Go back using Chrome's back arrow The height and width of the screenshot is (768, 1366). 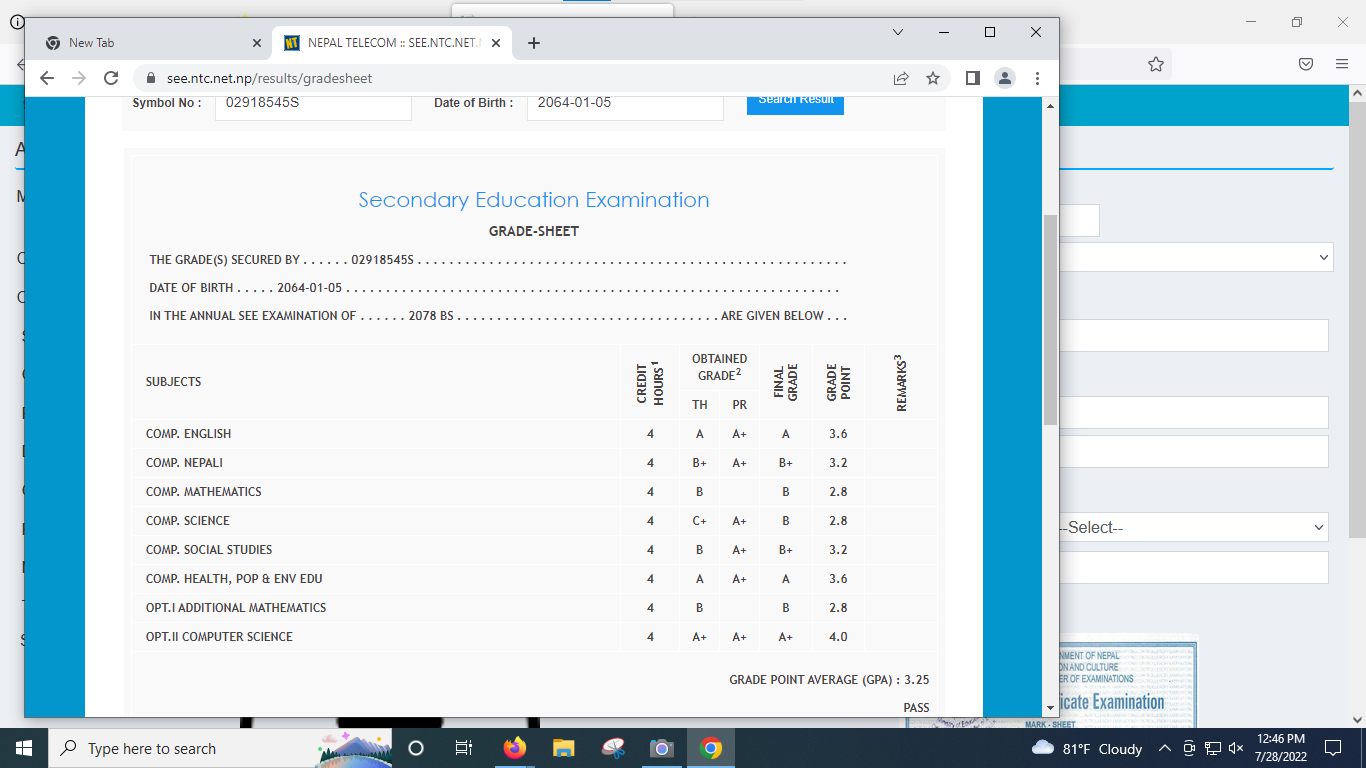(46, 78)
